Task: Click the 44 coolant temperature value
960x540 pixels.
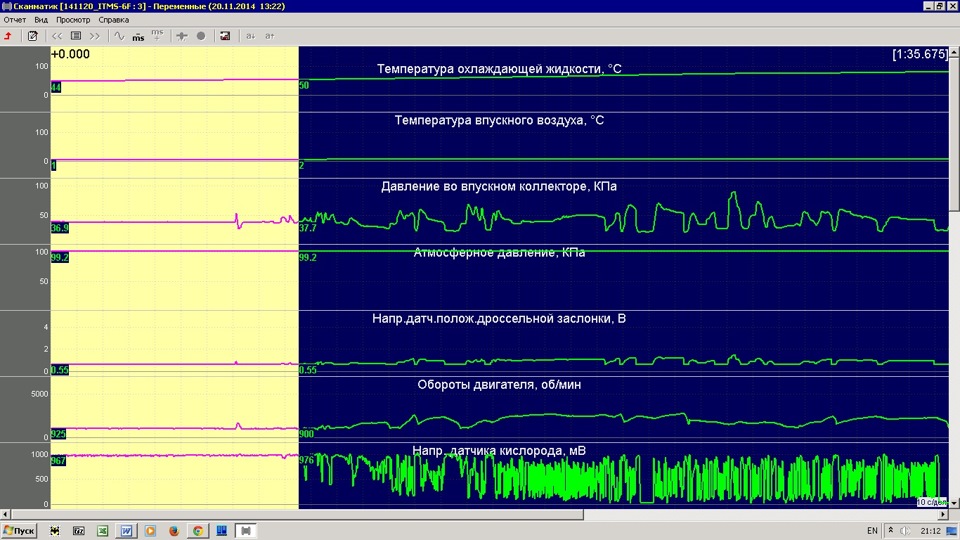Action: click(x=56, y=88)
